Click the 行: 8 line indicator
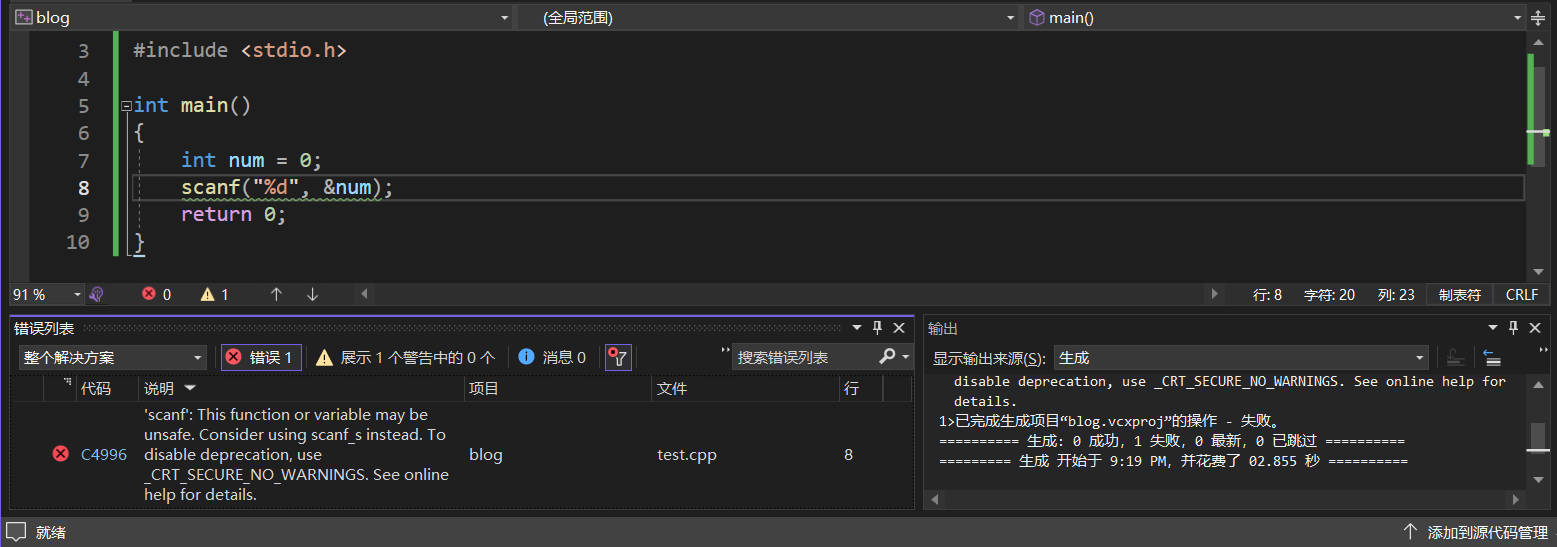 pyautogui.click(x=1267, y=295)
